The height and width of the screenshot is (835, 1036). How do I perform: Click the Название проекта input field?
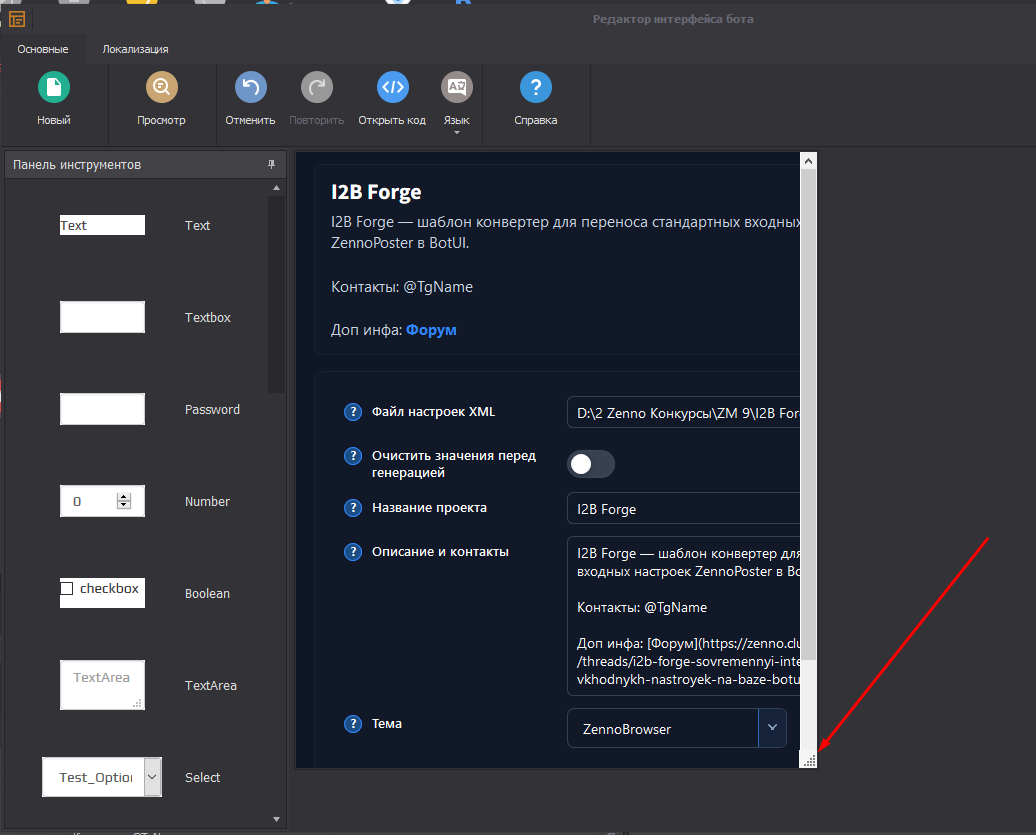tap(683, 508)
